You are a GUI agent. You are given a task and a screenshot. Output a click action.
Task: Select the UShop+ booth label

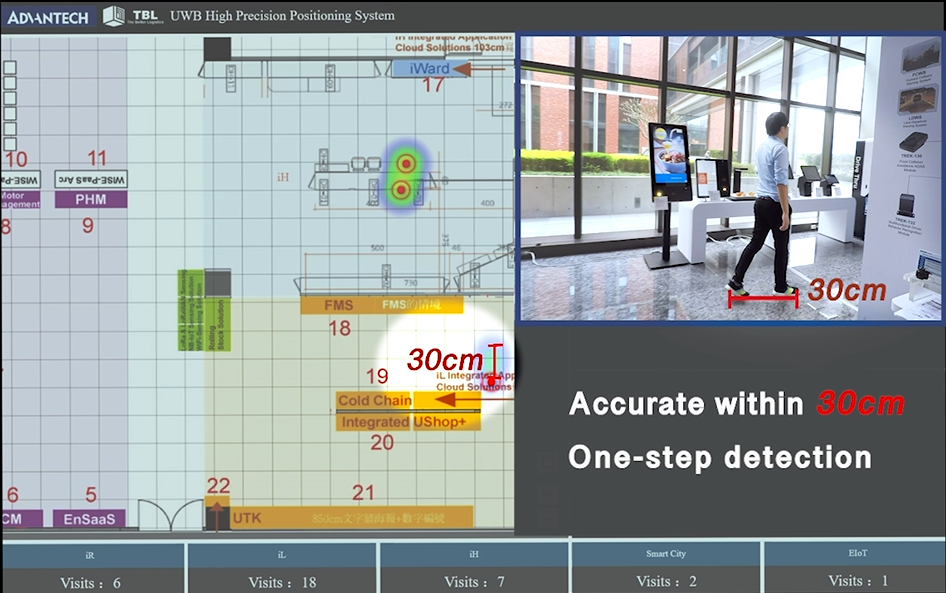point(446,422)
